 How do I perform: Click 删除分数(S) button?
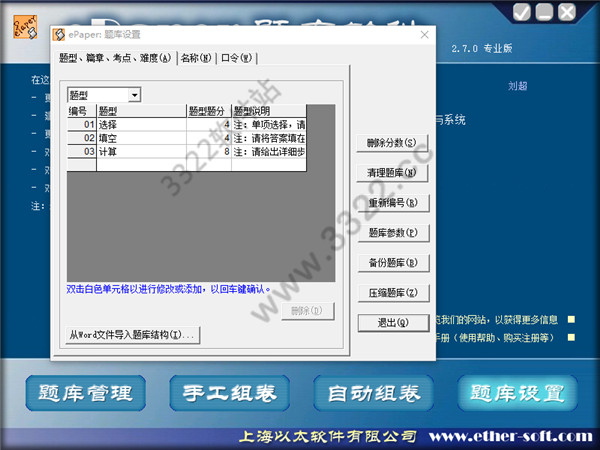click(x=392, y=143)
